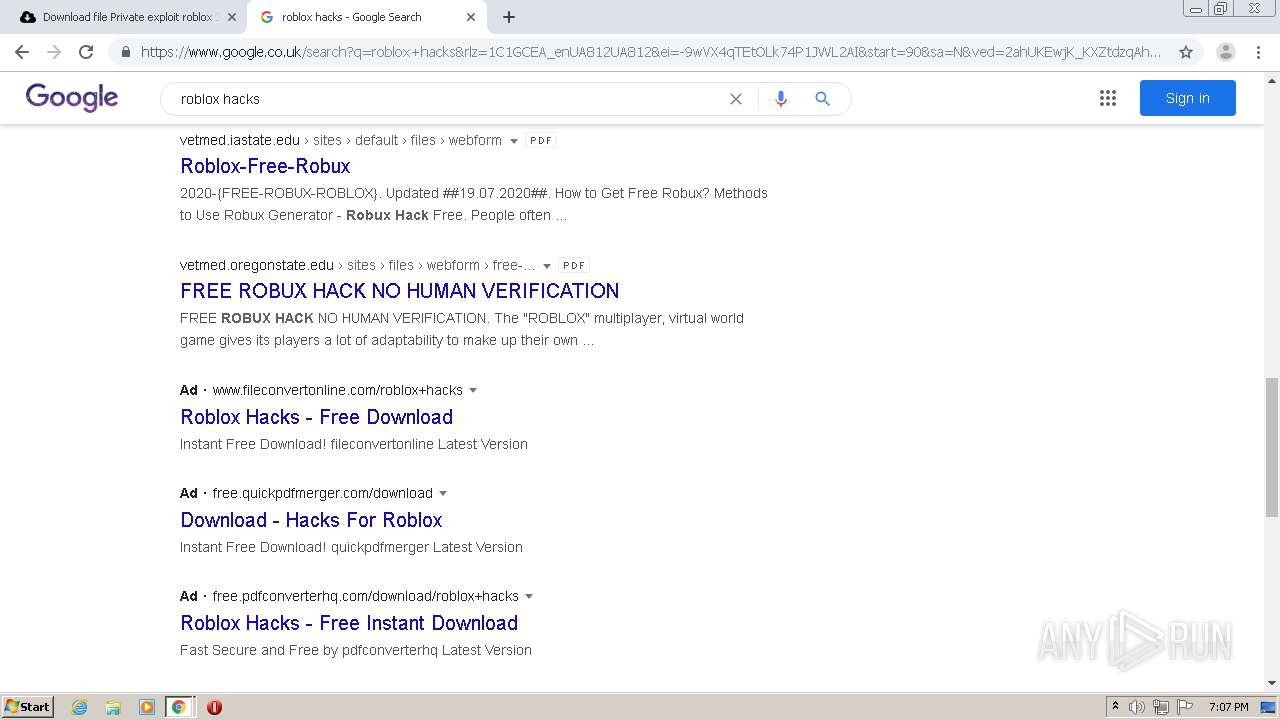The width and height of the screenshot is (1280, 720).
Task: Click the free.pdfconverterhq.com ad URL
Action: point(365,596)
